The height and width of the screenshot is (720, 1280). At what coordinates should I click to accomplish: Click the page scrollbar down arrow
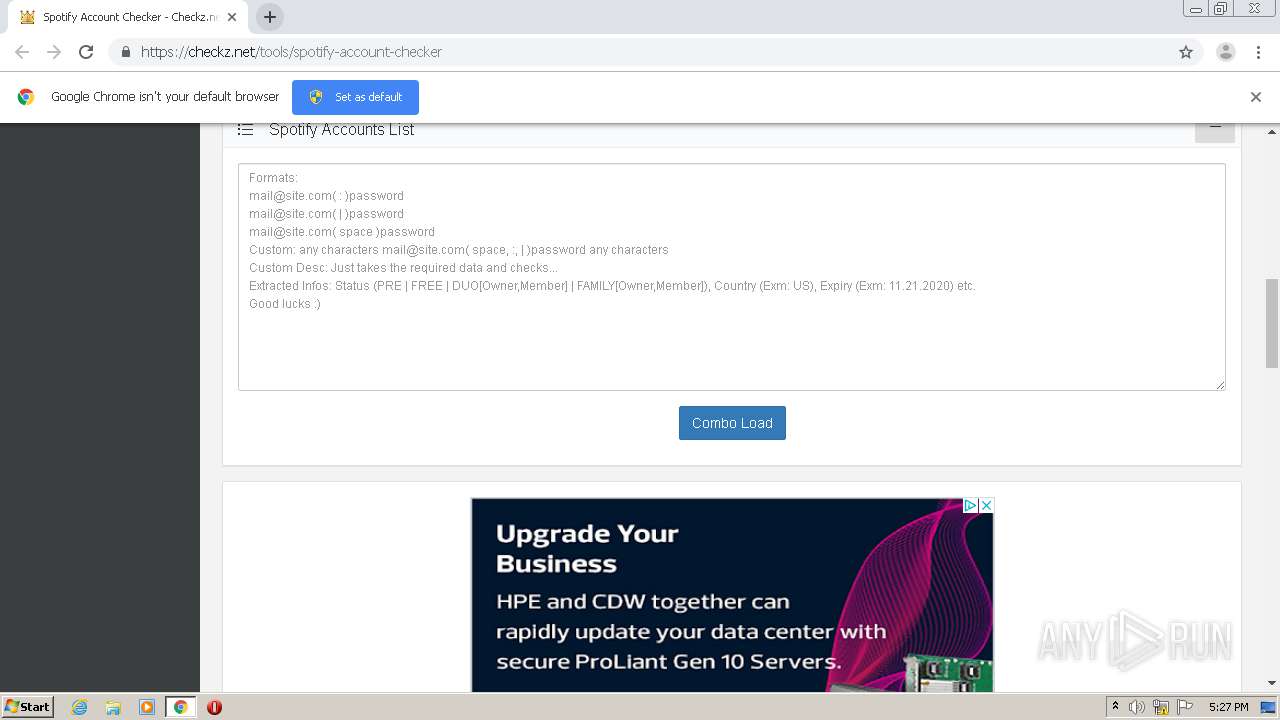click(x=1272, y=683)
